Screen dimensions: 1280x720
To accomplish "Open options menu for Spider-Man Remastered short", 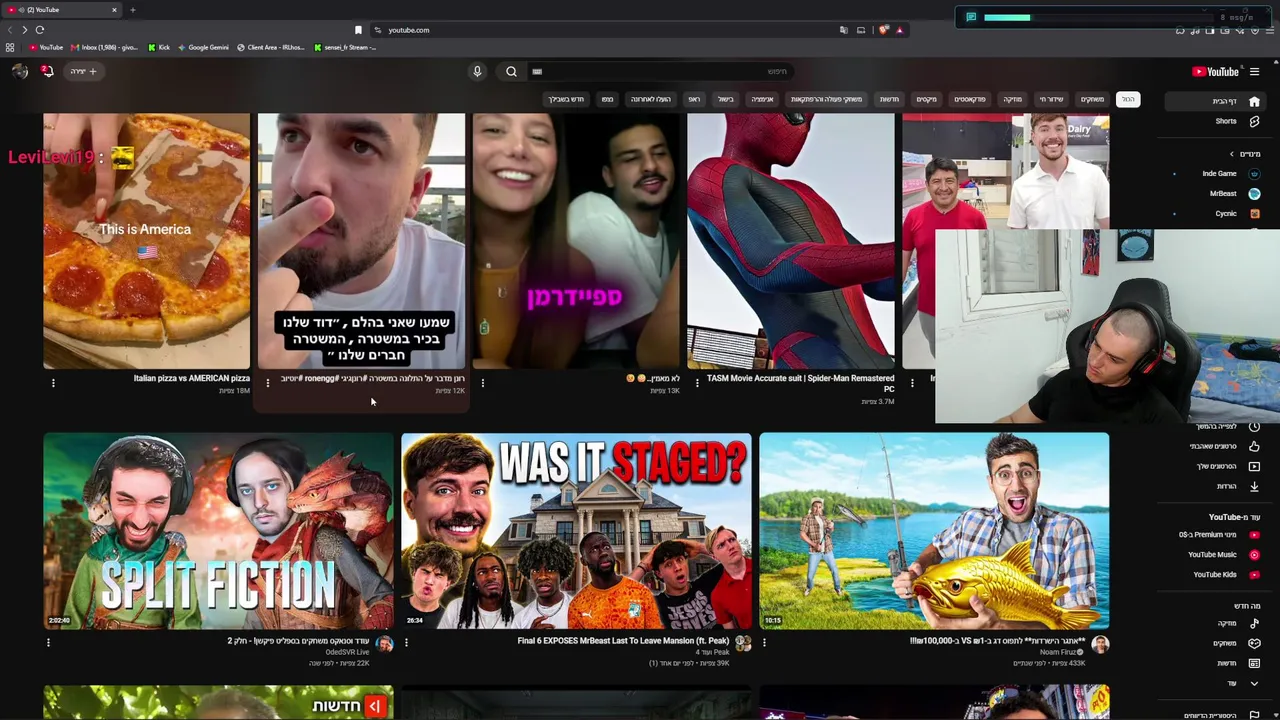I will 697,382.
